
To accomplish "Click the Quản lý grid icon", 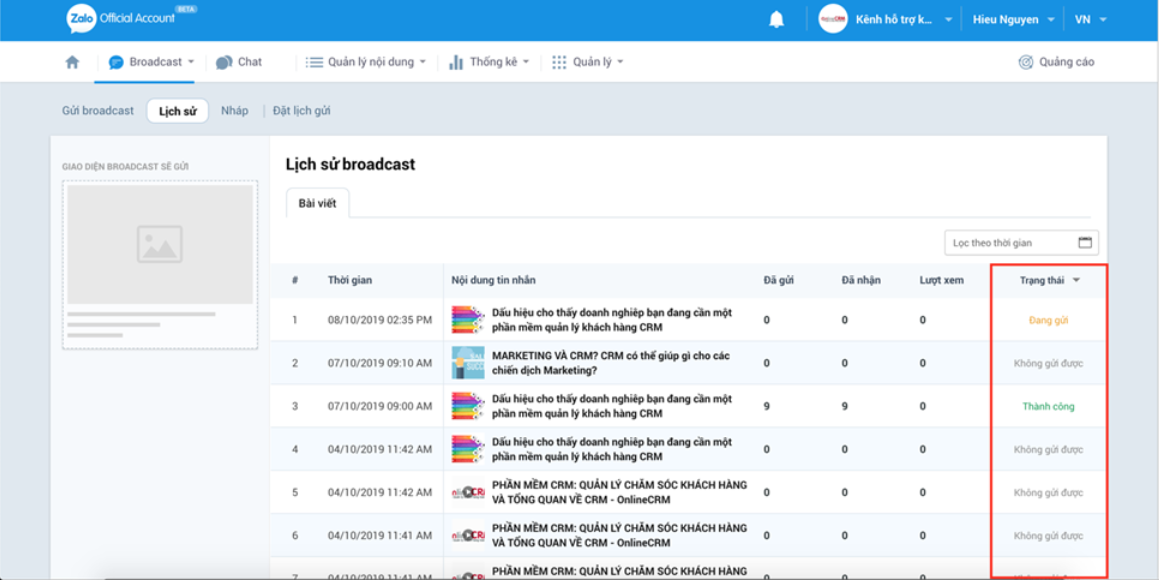I will click(560, 62).
